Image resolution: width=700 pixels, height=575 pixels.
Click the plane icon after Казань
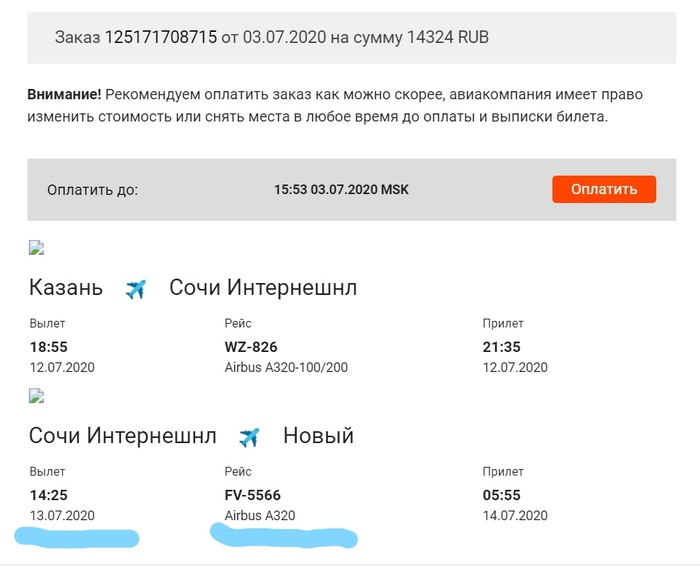pyautogui.click(x=136, y=289)
